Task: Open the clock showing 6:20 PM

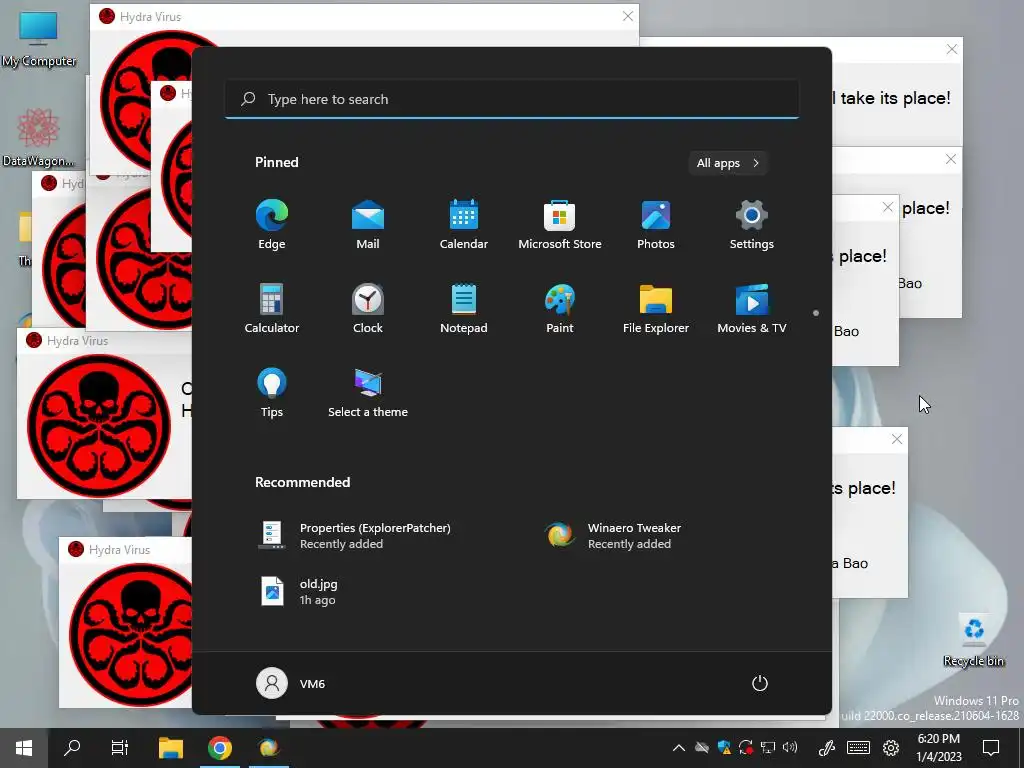Action: 938,748
